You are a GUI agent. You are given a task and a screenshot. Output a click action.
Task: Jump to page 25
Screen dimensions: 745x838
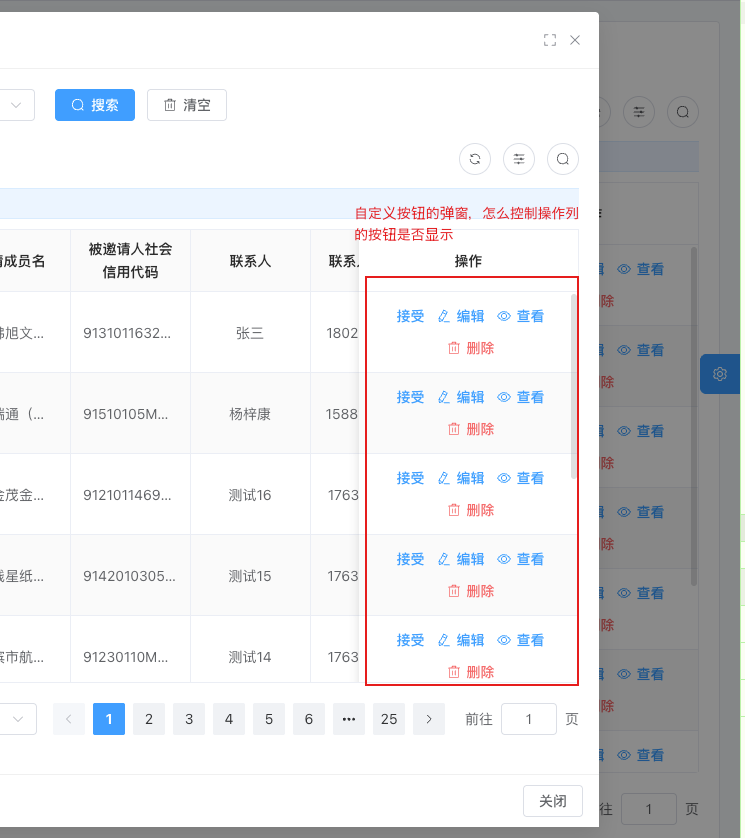(389, 719)
